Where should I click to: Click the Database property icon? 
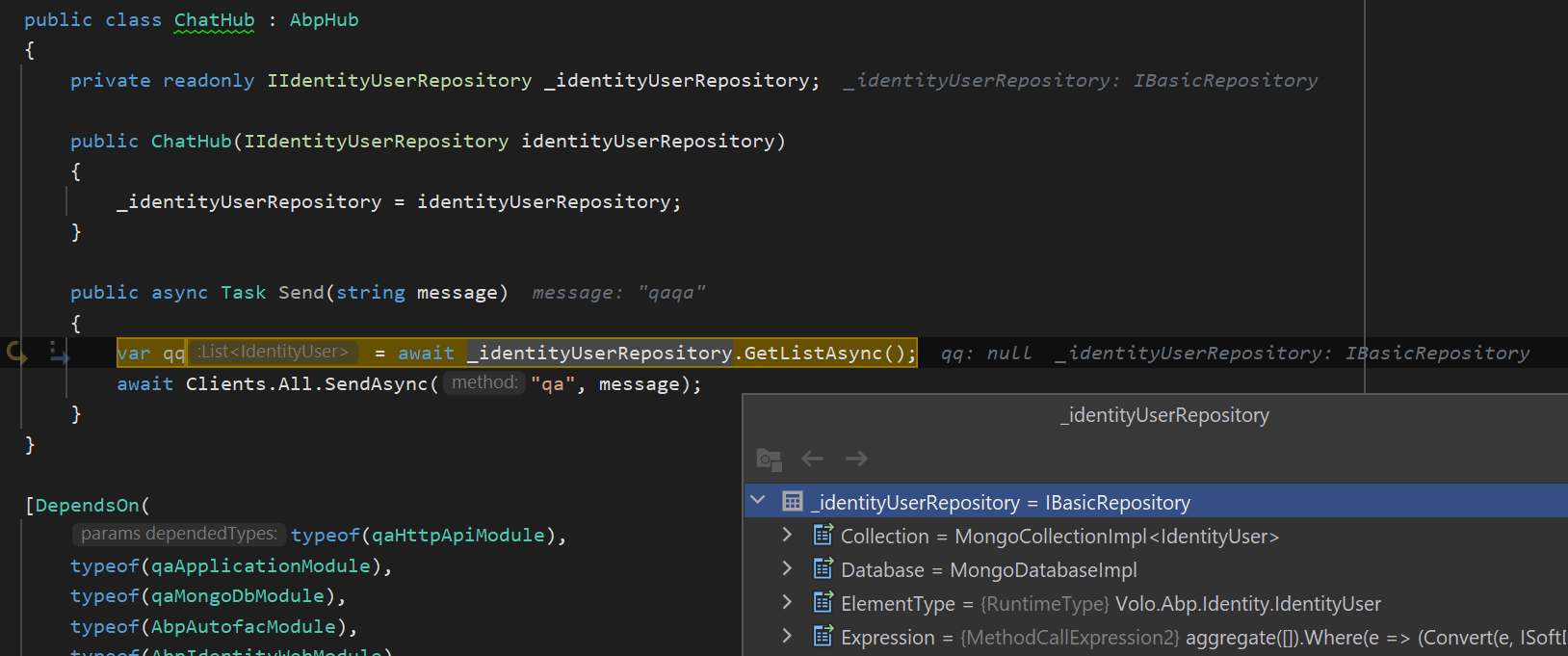pyautogui.click(x=823, y=569)
